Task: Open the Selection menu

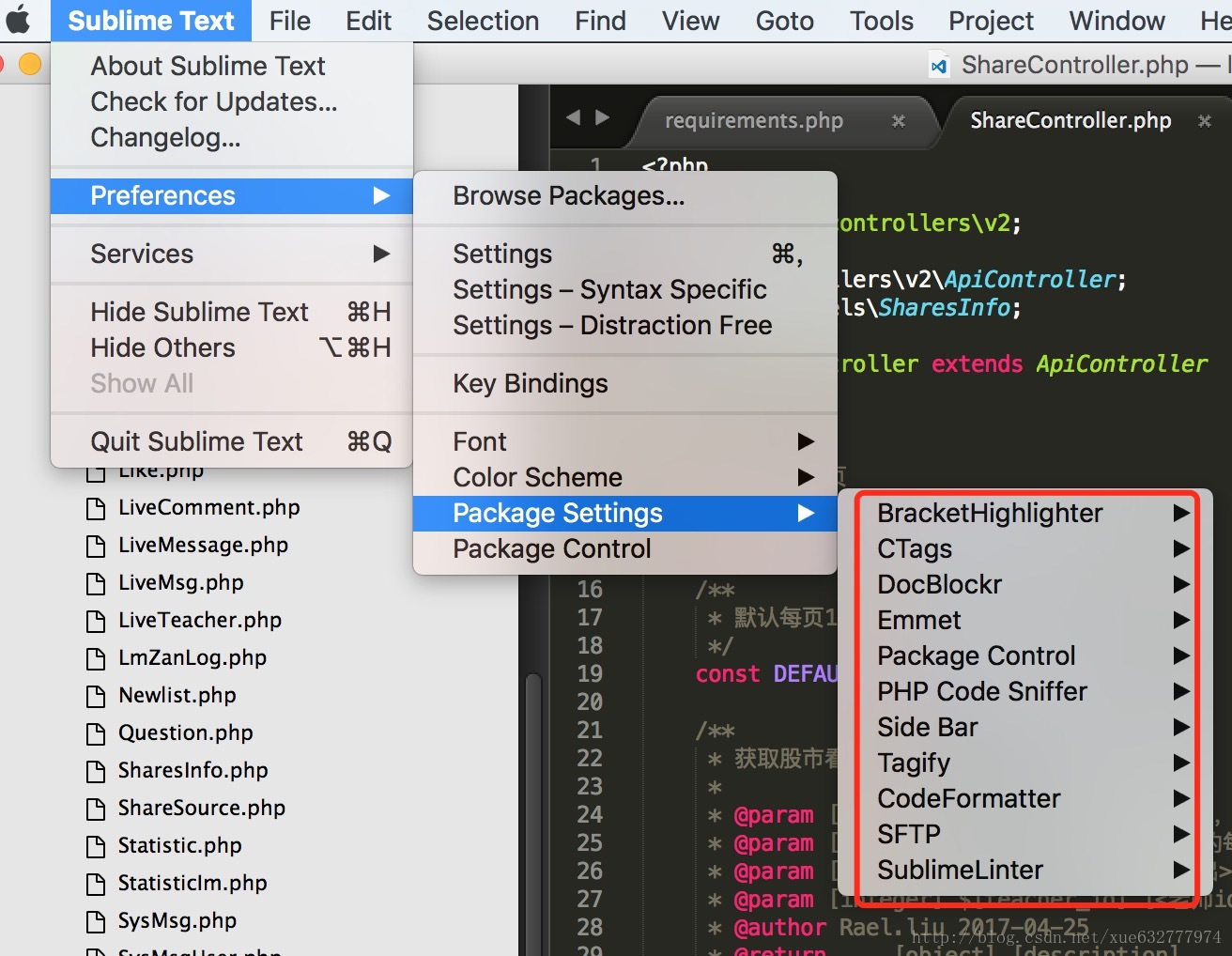Action: pyautogui.click(x=483, y=21)
